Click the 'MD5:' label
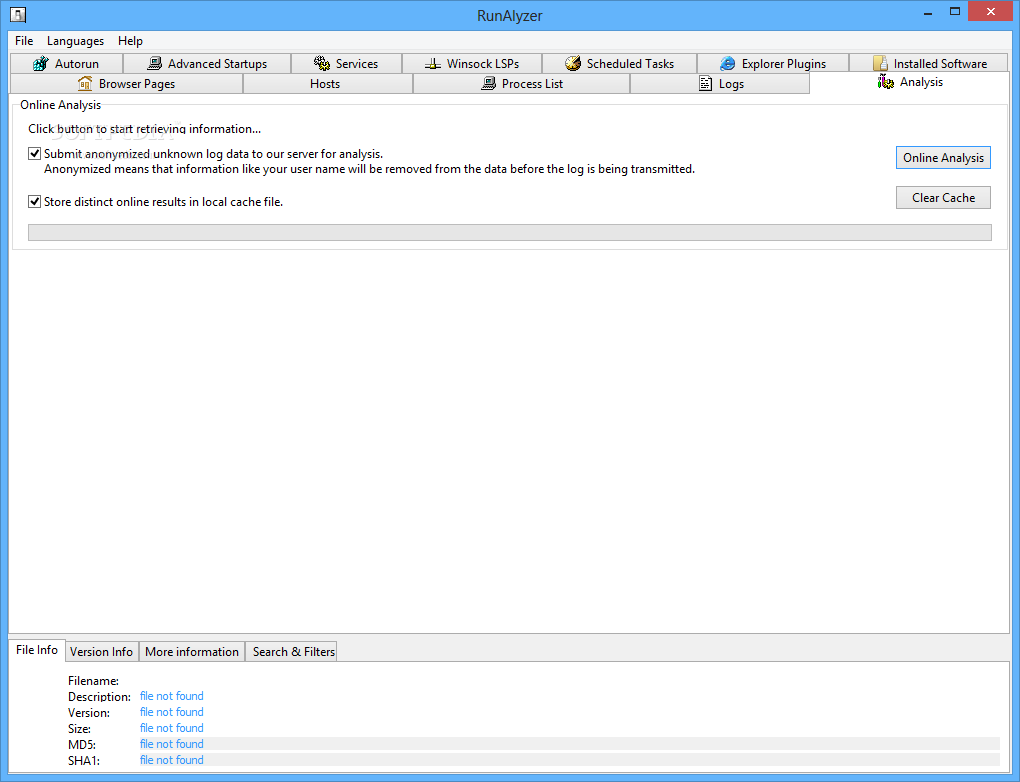This screenshot has height=782, width=1020. coord(82,744)
